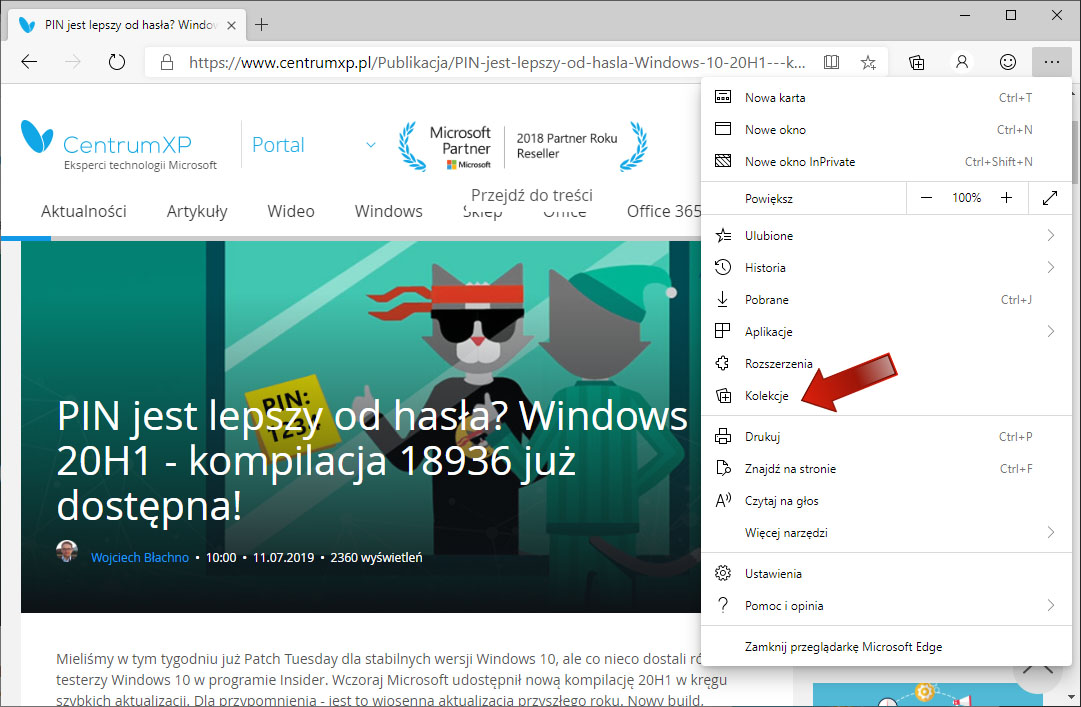Viewport: 1081px width, 707px height.
Task: Open the Artykuły navigation link
Action: (196, 212)
